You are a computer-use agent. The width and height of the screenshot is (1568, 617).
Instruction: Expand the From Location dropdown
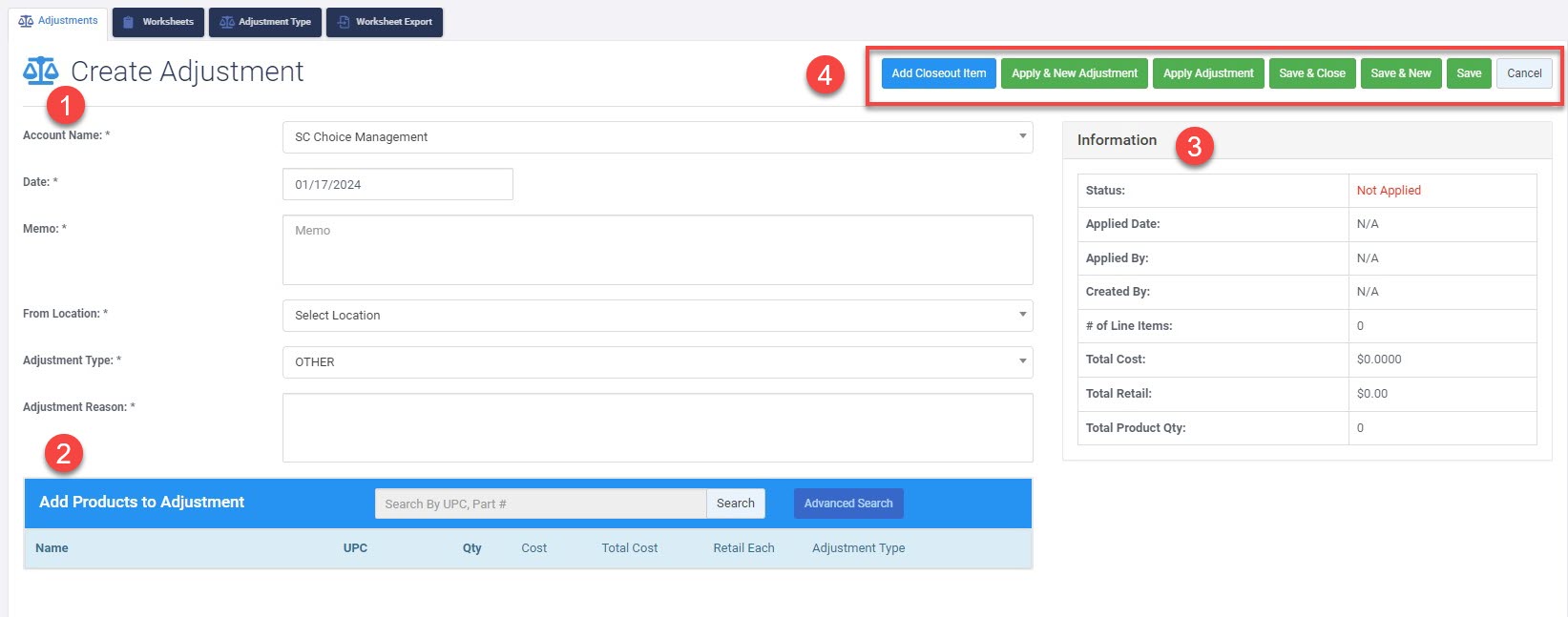[657, 316]
